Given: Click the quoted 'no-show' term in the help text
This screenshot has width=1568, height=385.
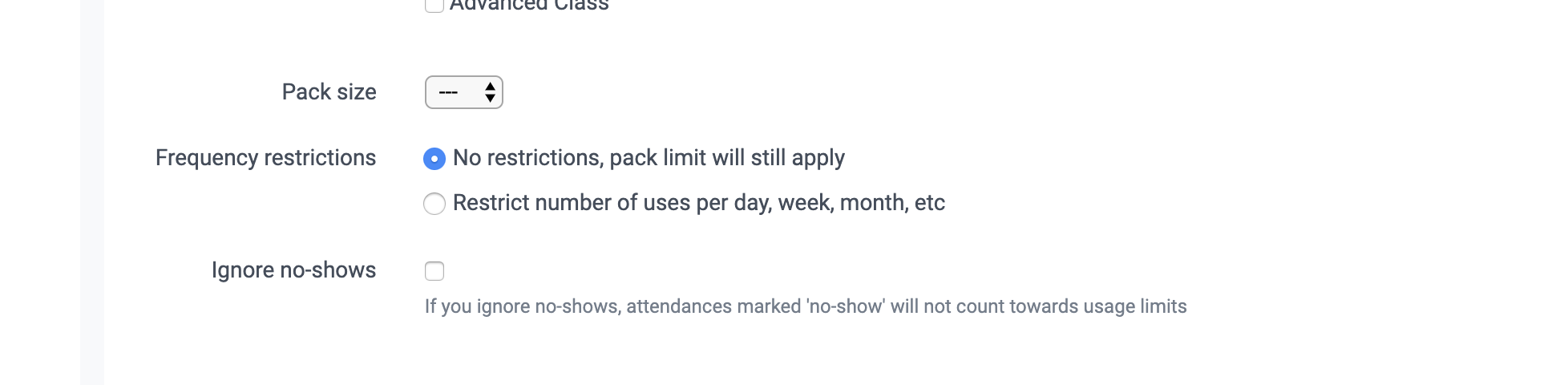Looking at the screenshot, I should [846, 306].
